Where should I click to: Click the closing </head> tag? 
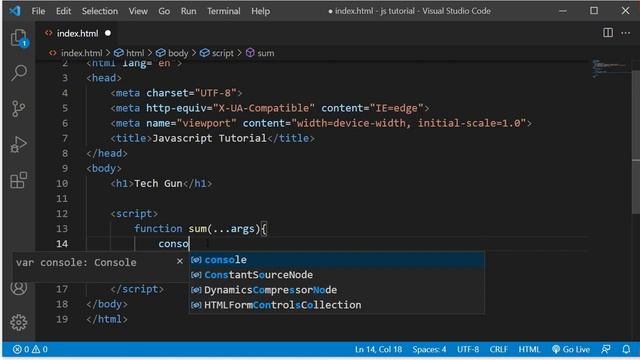(107, 153)
